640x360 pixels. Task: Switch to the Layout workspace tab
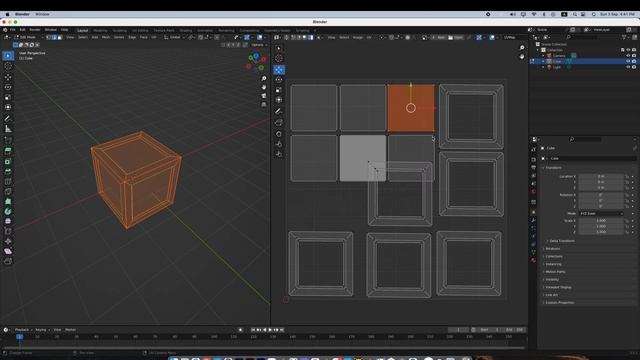[82, 30]
